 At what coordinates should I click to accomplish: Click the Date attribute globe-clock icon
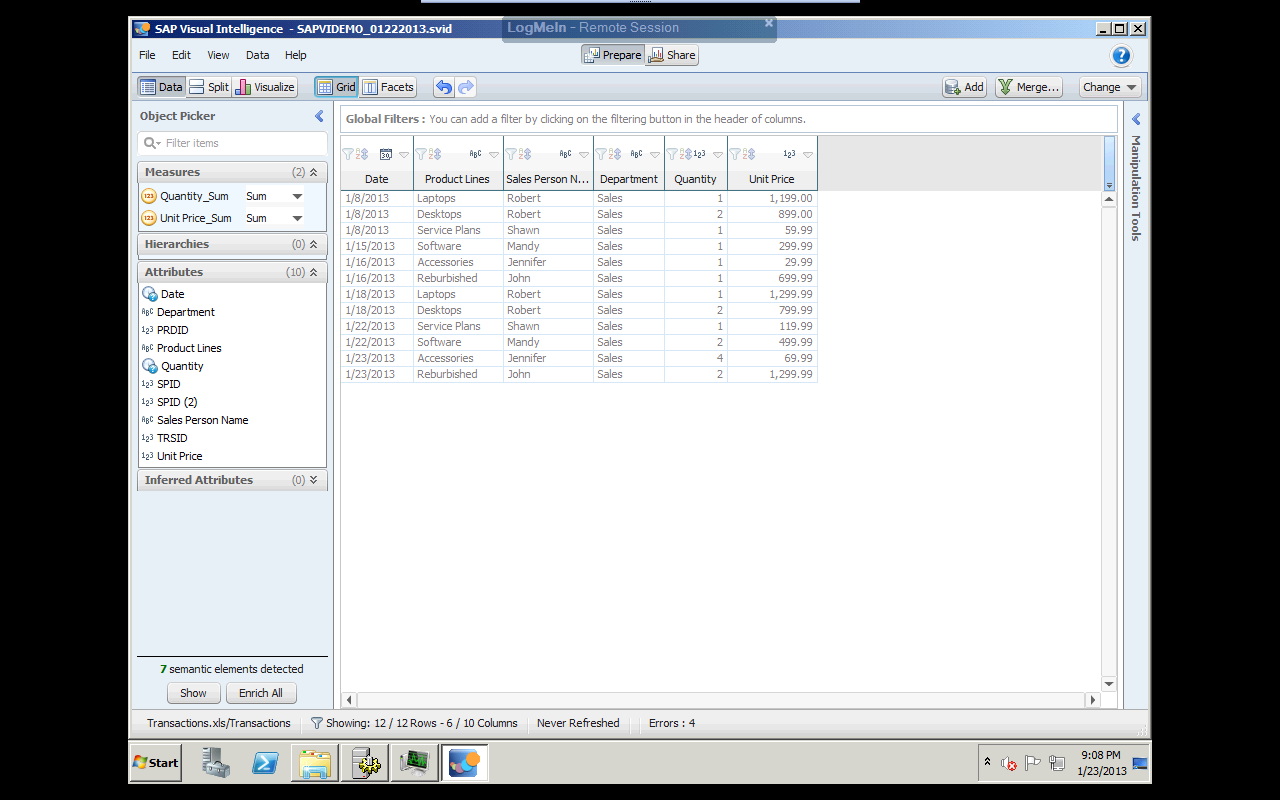point(150,294)
